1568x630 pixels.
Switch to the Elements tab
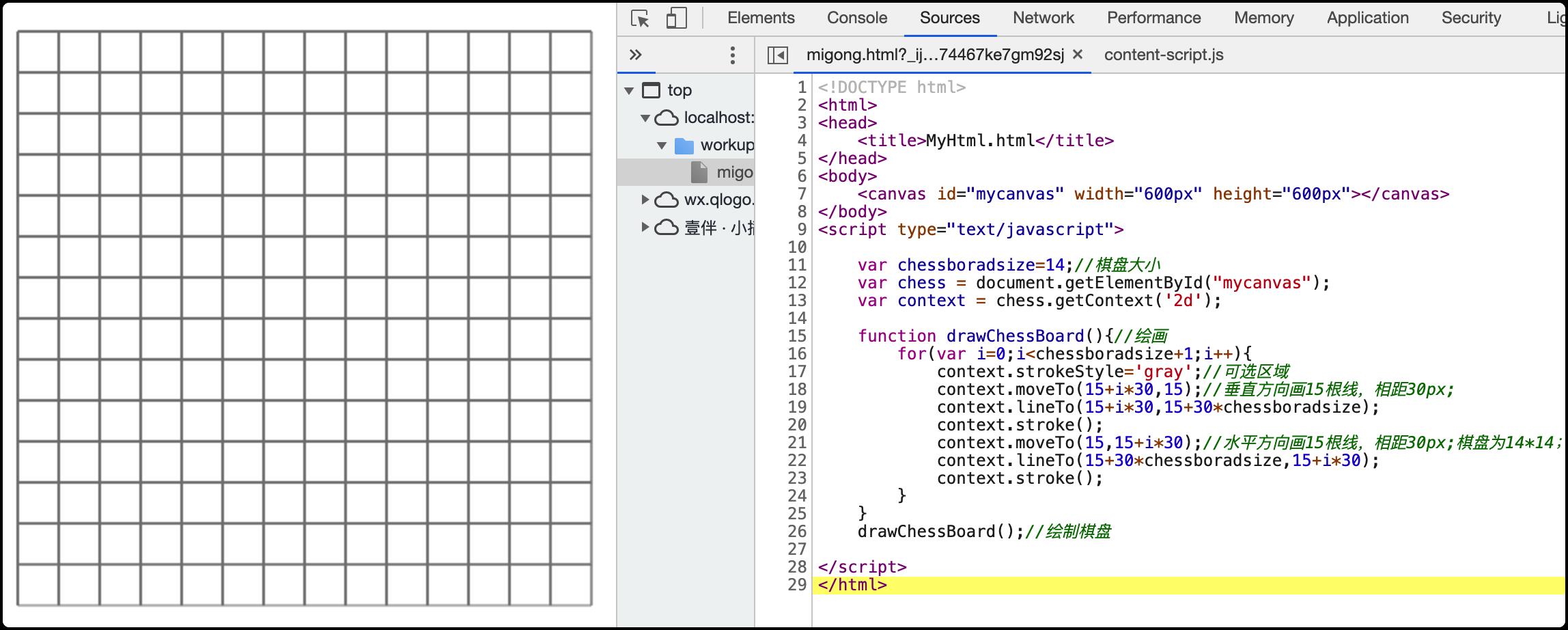point(761,18)
